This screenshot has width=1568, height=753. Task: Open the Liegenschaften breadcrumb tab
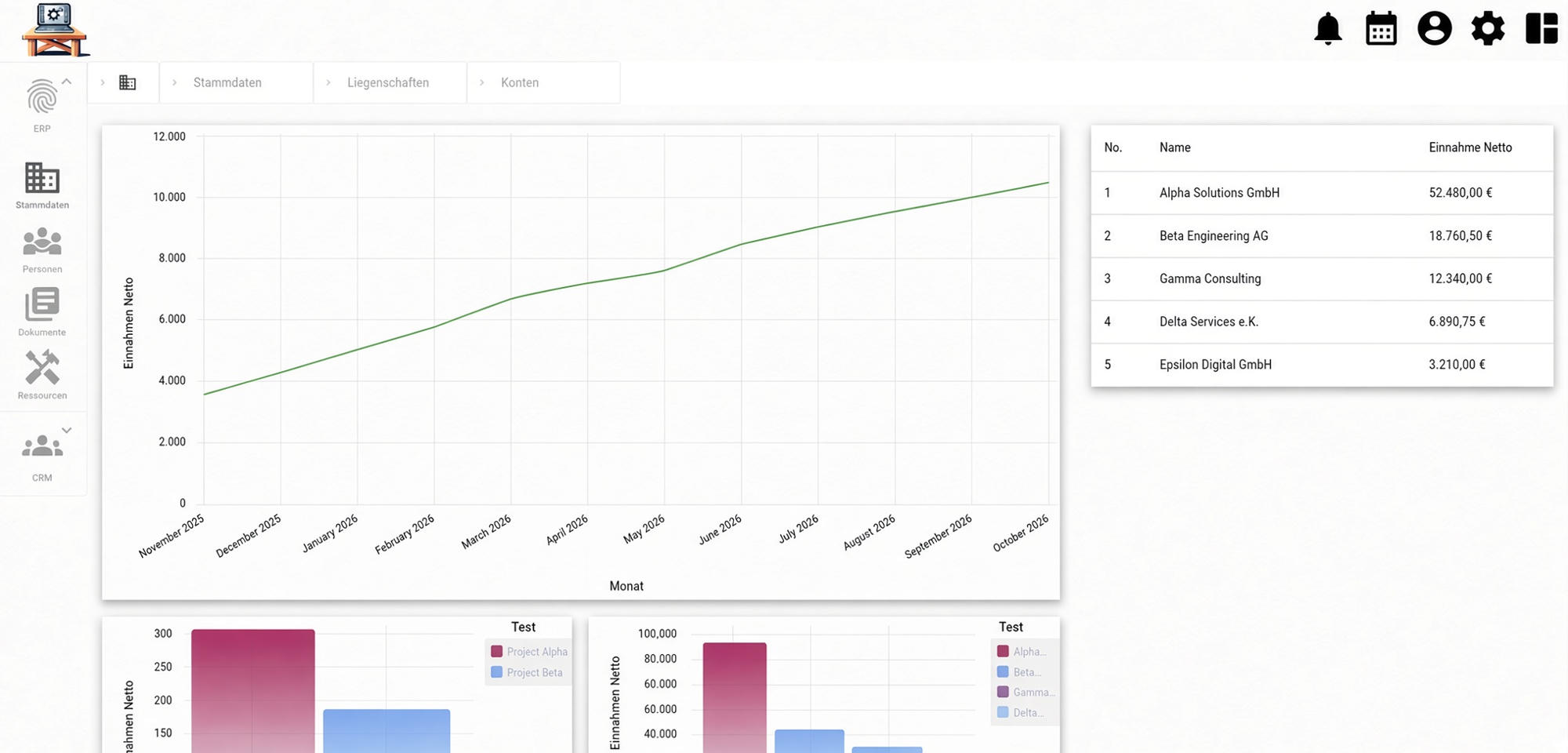(x=388, y=82)
